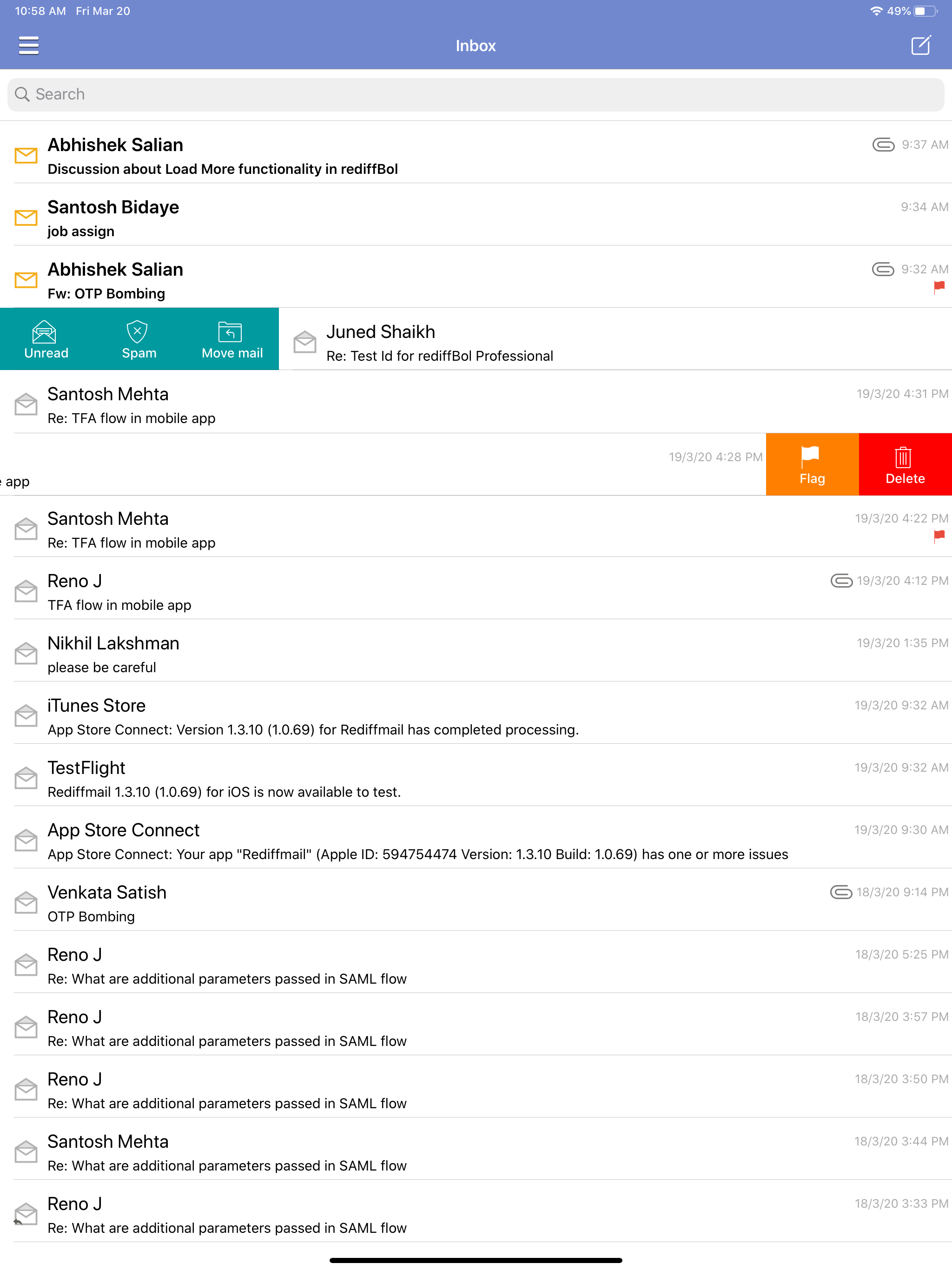Tap the magnifier icon in search bar
This screenshot has height=1270, width=952.
[x=22, y=94]
